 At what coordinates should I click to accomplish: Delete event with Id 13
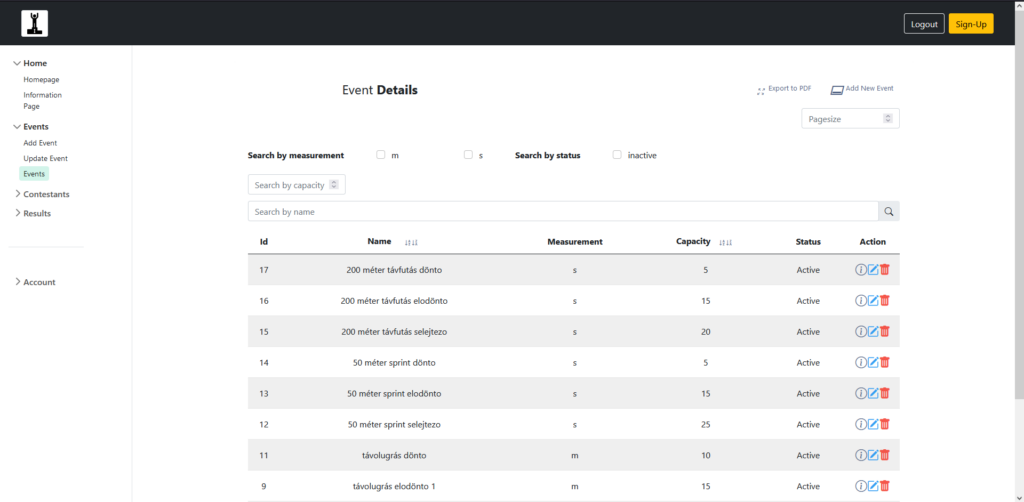pyautogui.click(x=885, y=394)
